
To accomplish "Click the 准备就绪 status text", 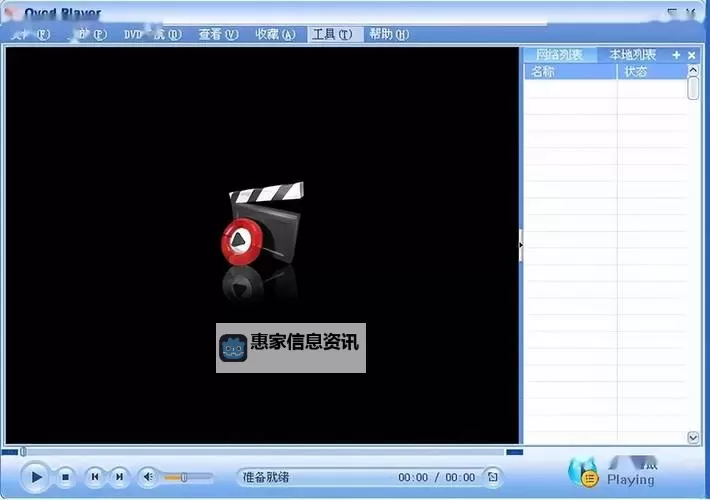I will [266, 477].
